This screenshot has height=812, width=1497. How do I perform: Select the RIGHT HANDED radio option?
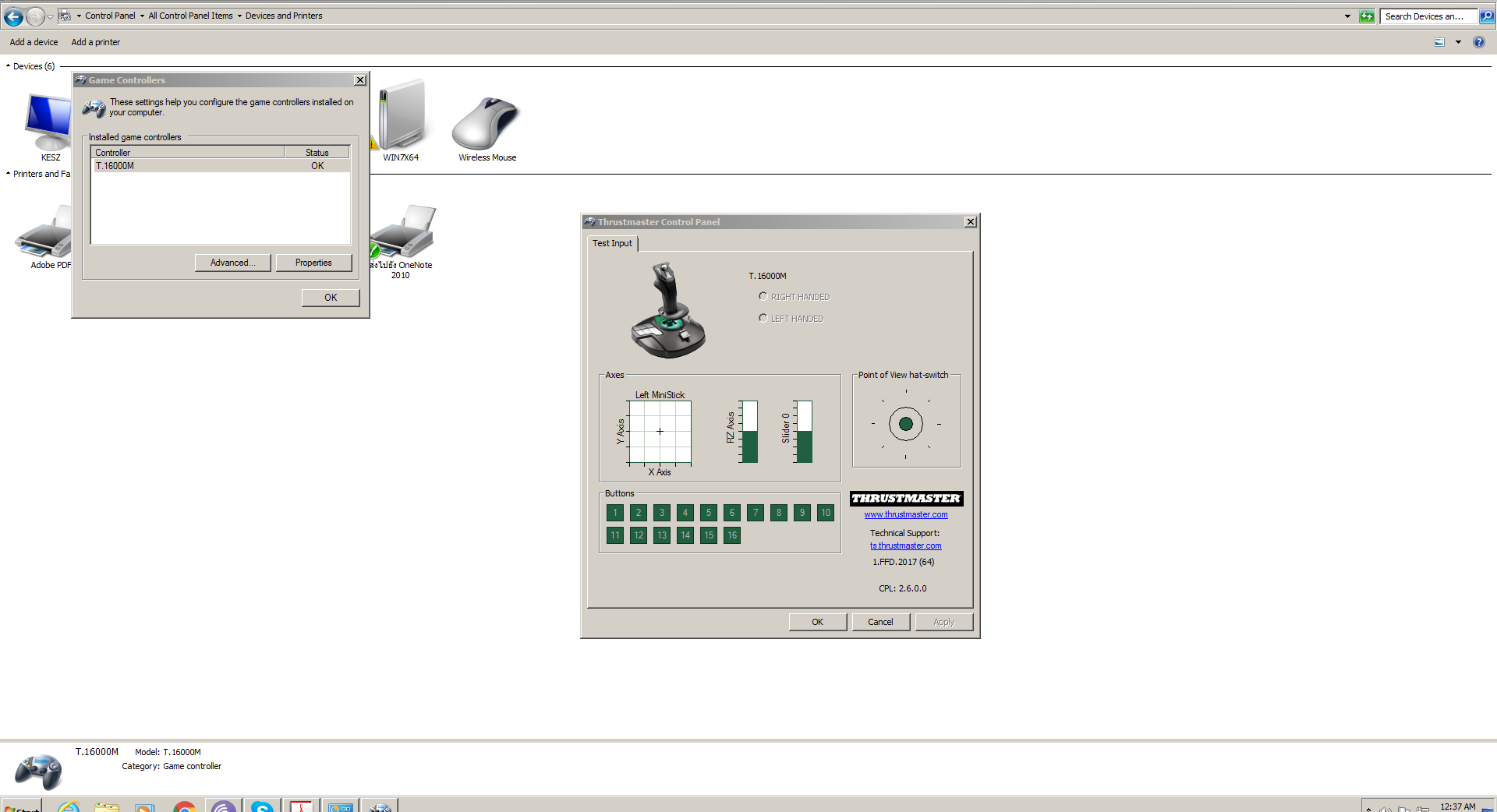coord(763,296)
